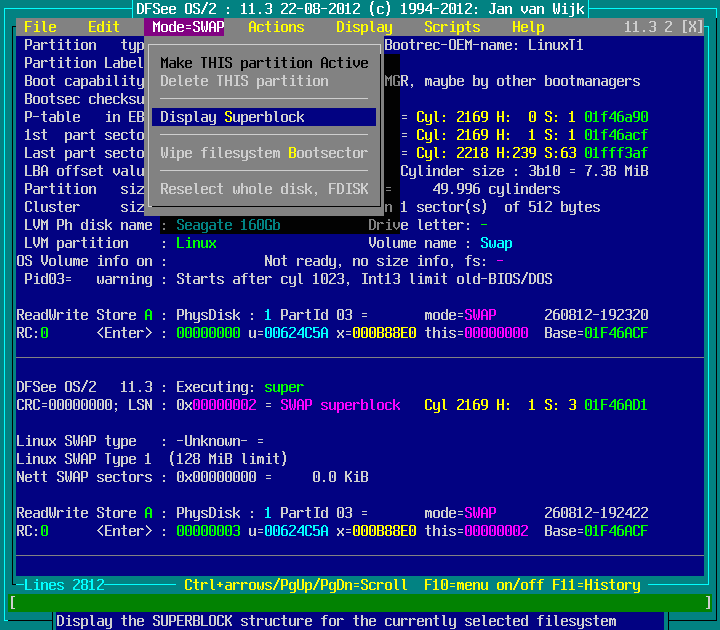The image size is (720, 630).
Task: Click the magenta SWAP superblock text
Action: click(340, 405)
